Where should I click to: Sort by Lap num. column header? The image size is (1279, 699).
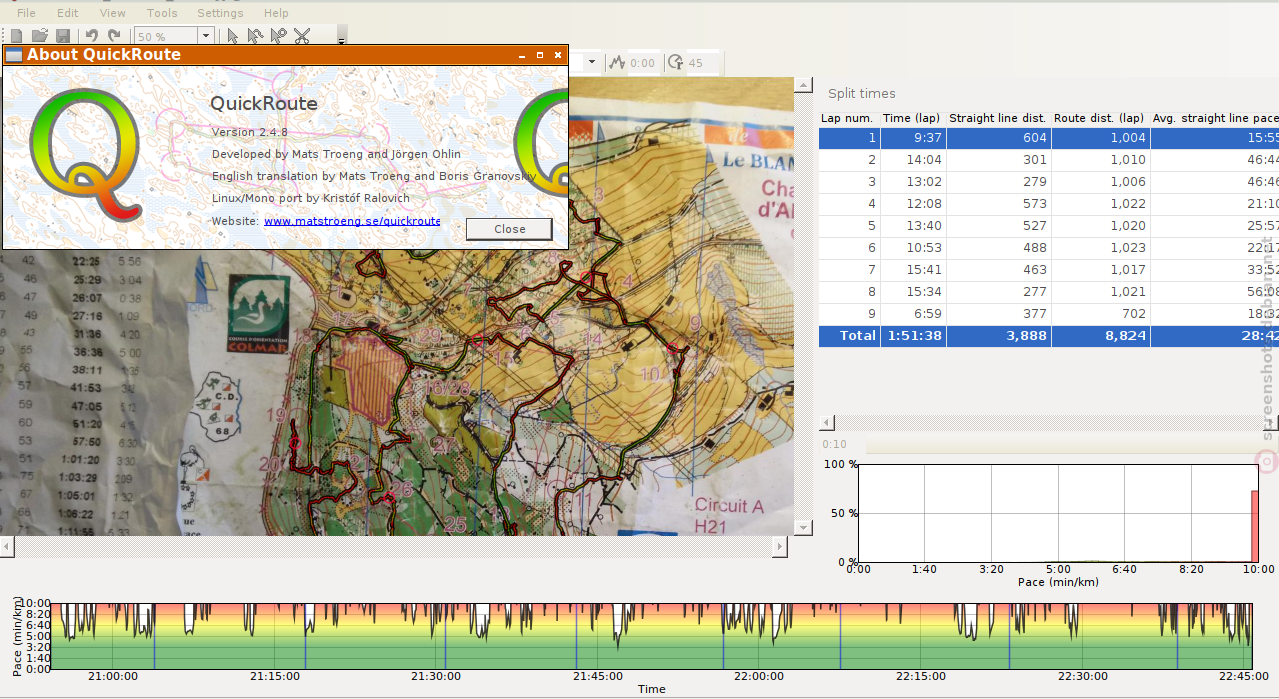click(847, 118)
